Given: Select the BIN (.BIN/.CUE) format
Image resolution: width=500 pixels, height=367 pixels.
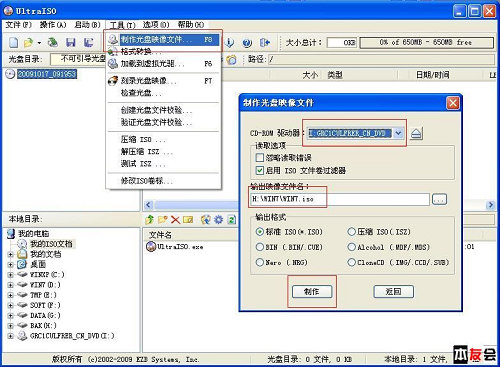Looking at the screenshot, I should [x=259, y=247].
